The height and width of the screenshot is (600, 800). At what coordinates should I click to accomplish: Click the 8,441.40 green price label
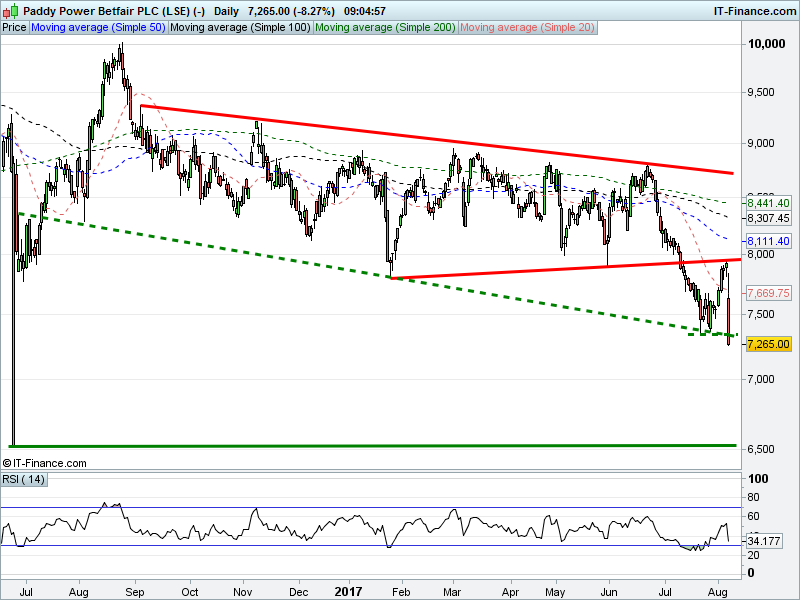pyautogui.click(x=768, y=203)
